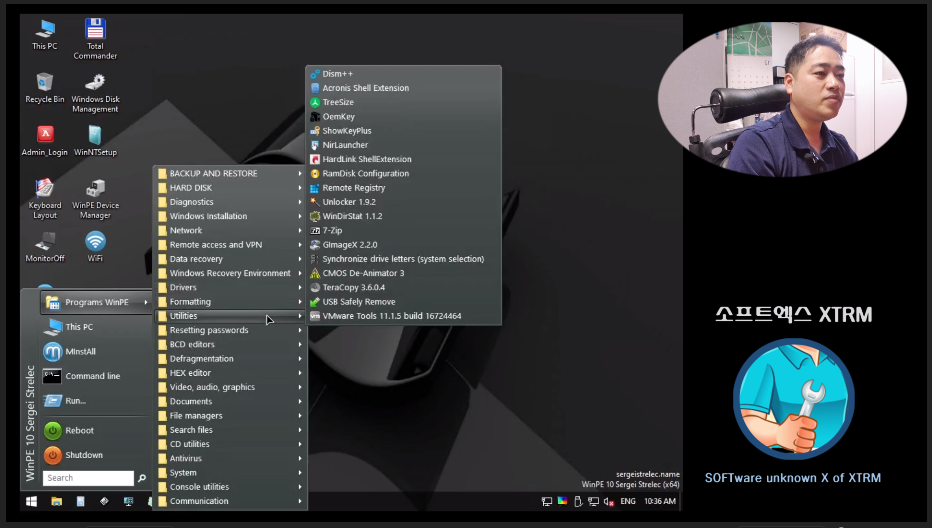Click the Reboot button
The height and width of the screenshot is (528, 932).
point(96,430)
